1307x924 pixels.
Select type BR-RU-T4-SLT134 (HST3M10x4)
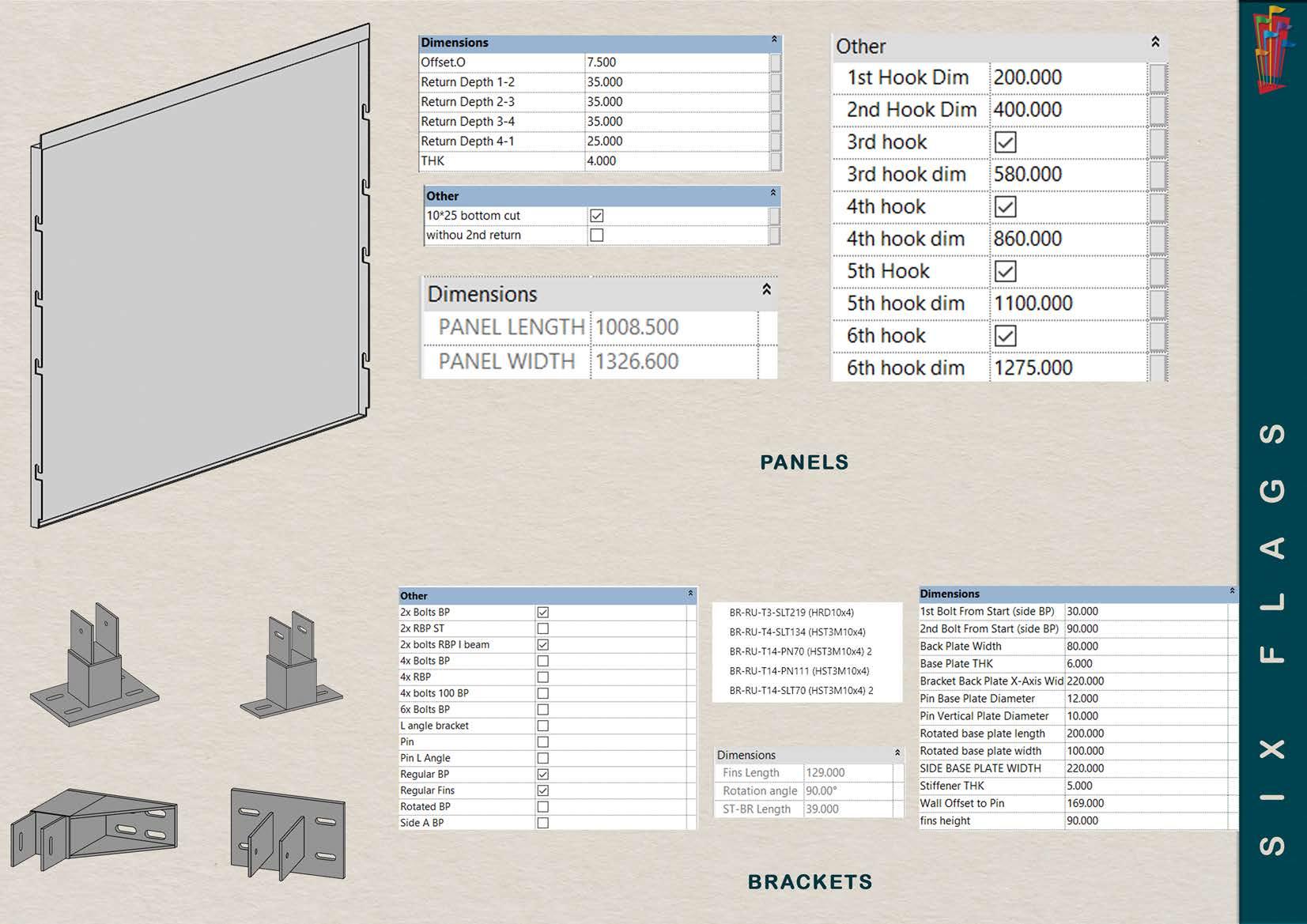click(x=797, y=632)
